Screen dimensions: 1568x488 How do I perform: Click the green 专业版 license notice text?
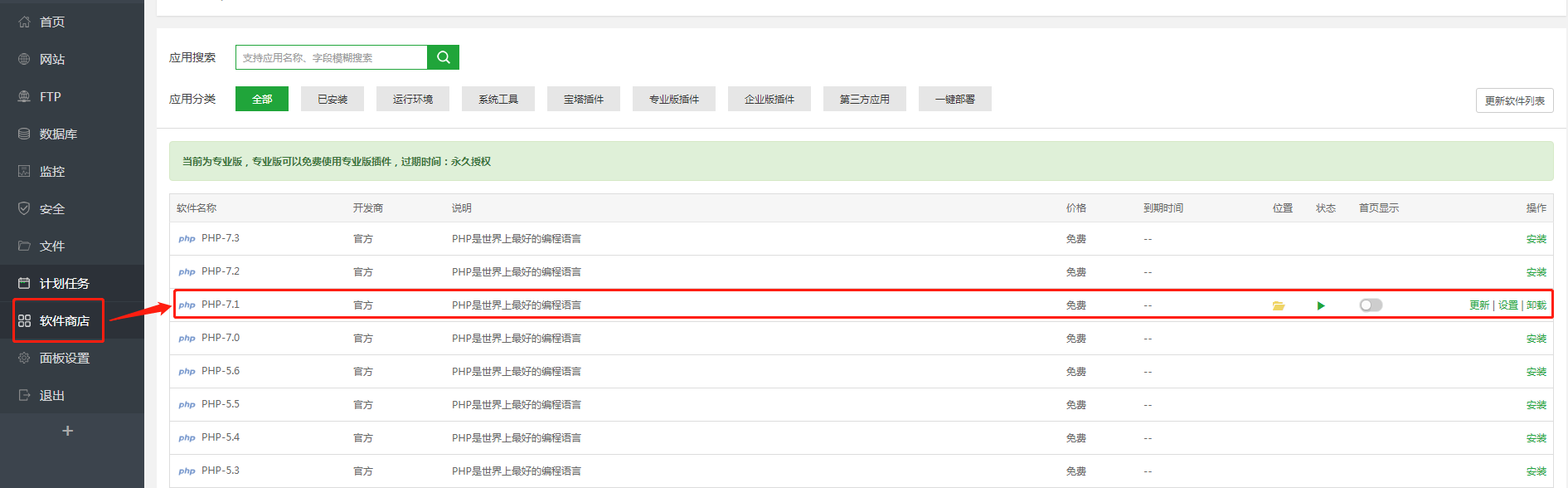(337, 162)
